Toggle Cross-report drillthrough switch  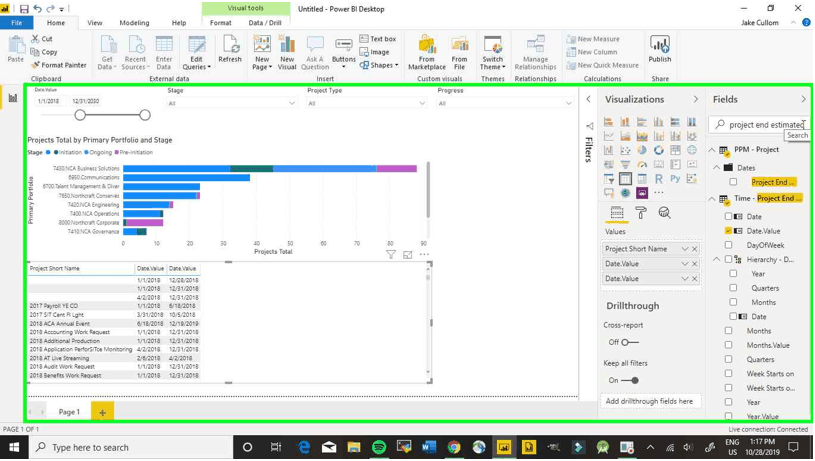[630, 342]
